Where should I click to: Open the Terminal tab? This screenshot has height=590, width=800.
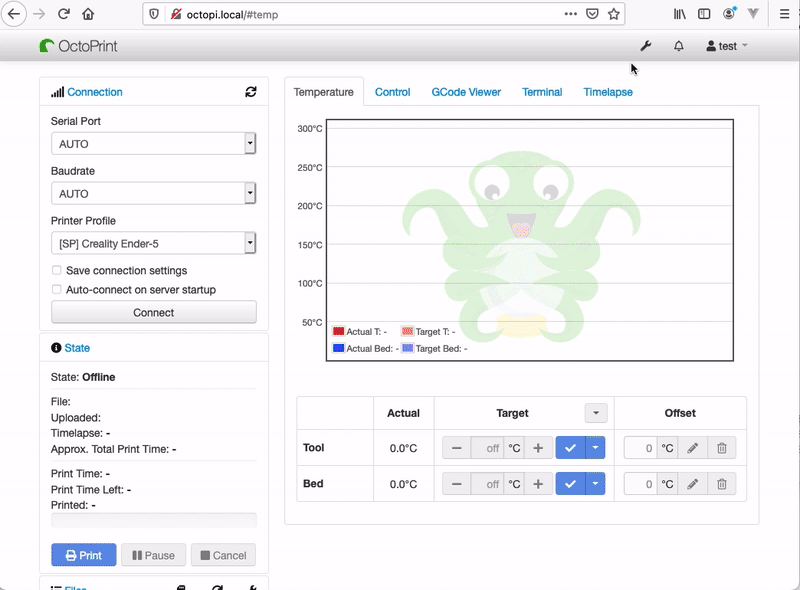pyautogui.click(x=542, y=92)
